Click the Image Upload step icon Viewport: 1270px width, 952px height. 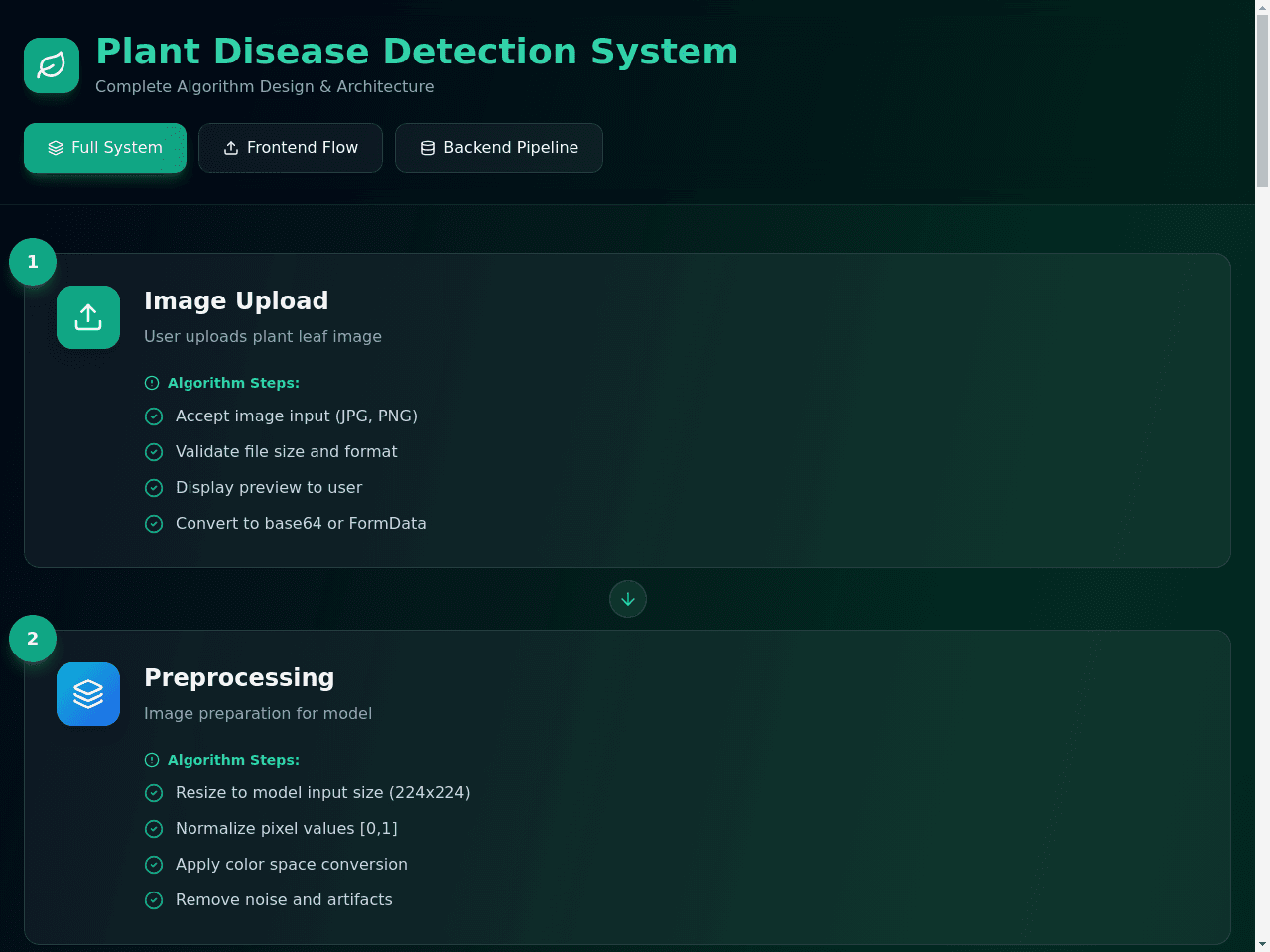[88, 317]
